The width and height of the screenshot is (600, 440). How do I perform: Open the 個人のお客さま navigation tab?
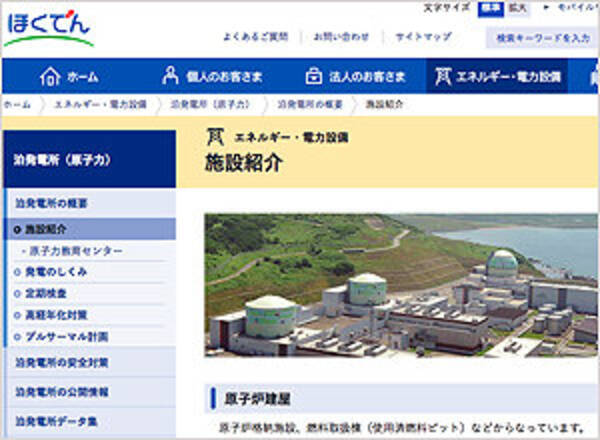click(x=212, y=76)
